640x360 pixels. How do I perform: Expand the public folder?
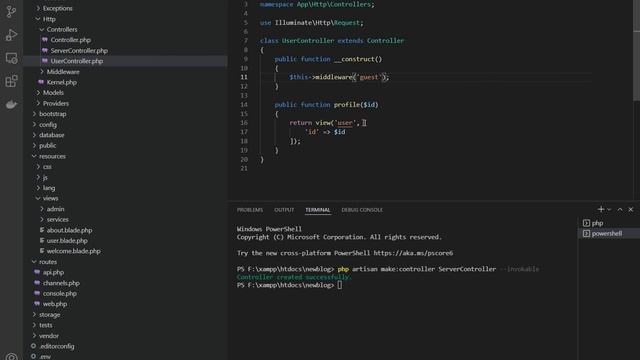(47, 145)
